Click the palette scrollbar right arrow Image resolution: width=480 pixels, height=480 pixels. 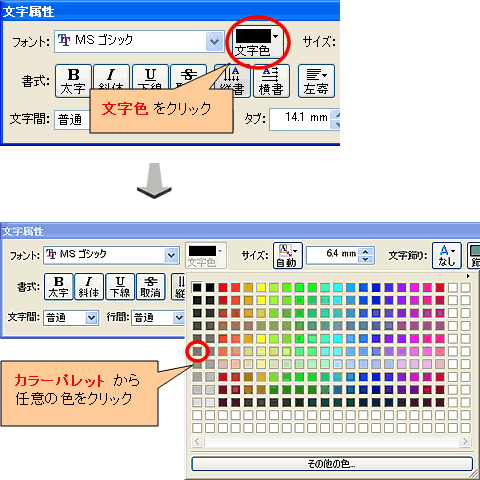(x=464, y=441)
